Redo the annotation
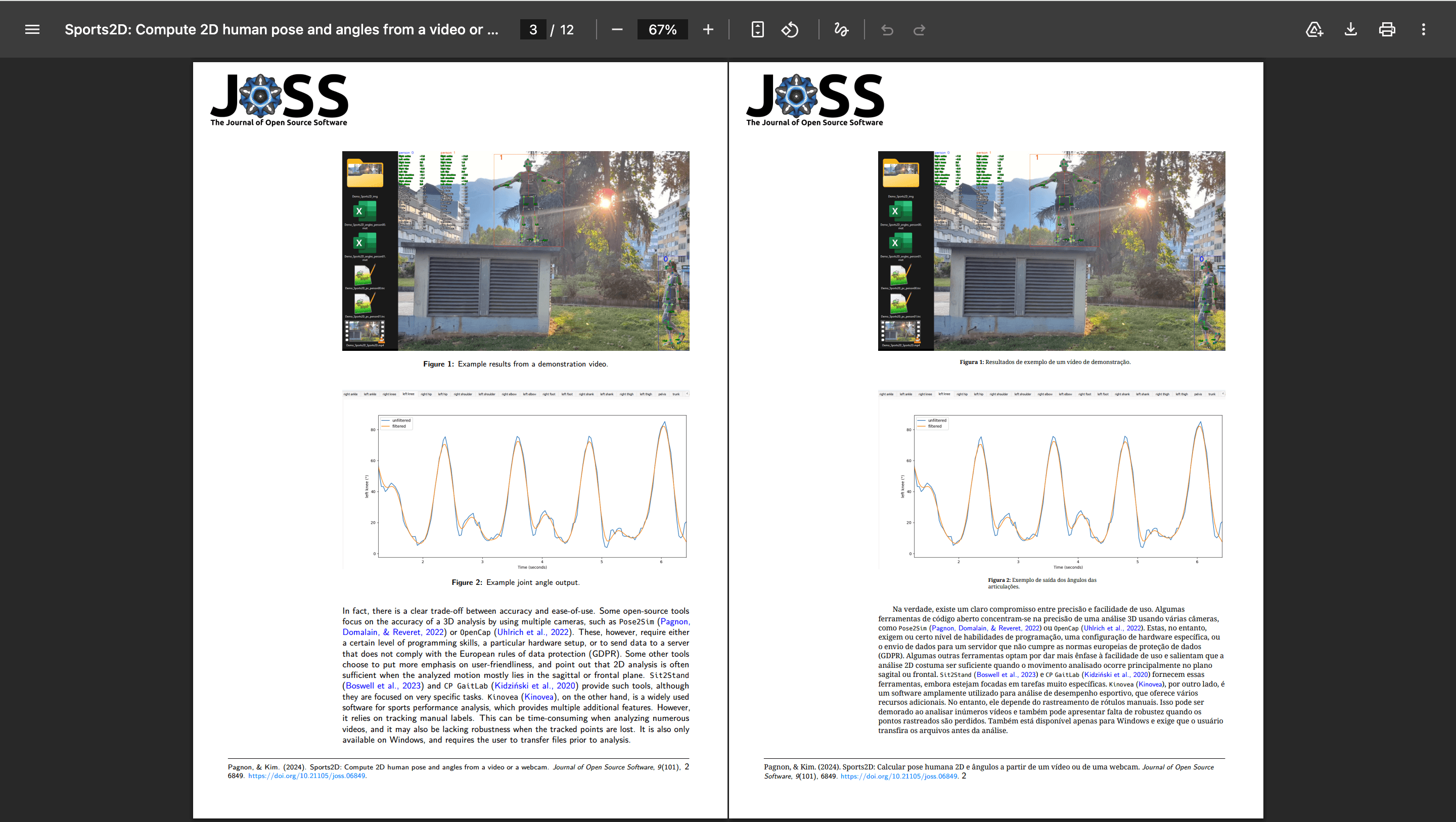Screen dimensions: 1456x822 click(920, 29)
